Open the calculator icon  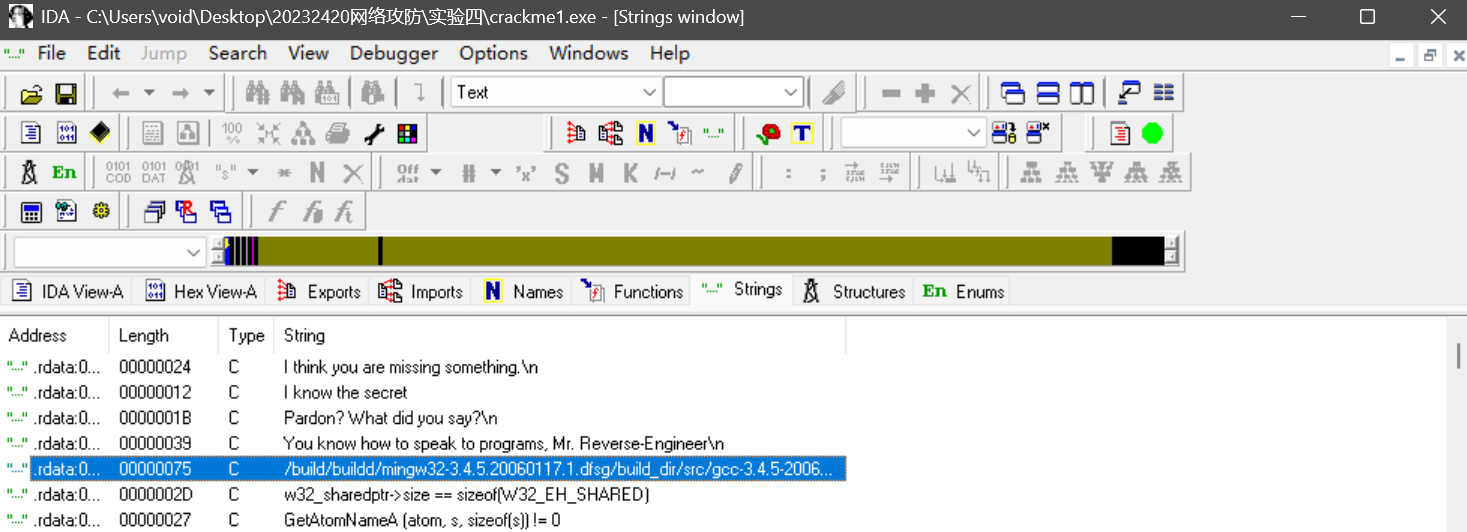pyautogui.click(x=32, y=212)
